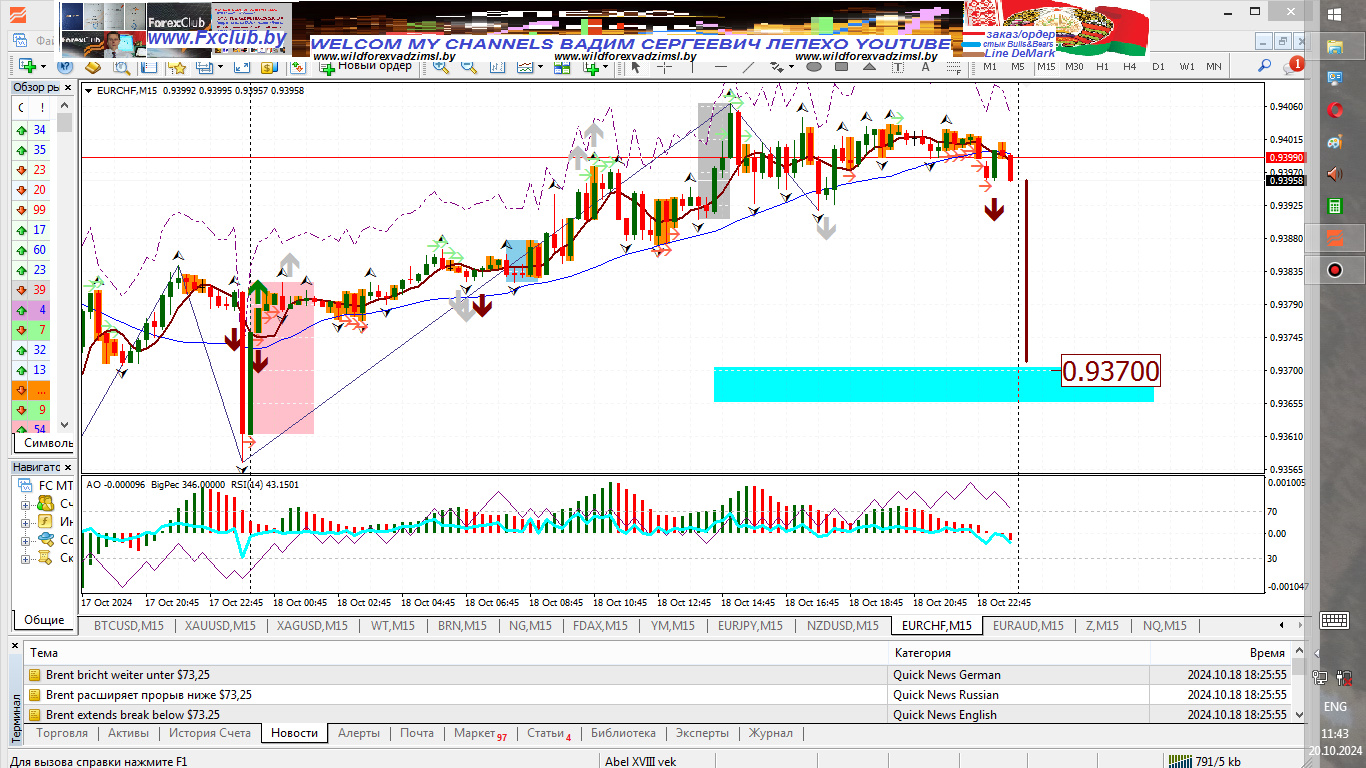The height and width of the screenshot is (768, 1366).
Task: Open the channels tool dropdown arrow
Action: (x=791, y=67)
